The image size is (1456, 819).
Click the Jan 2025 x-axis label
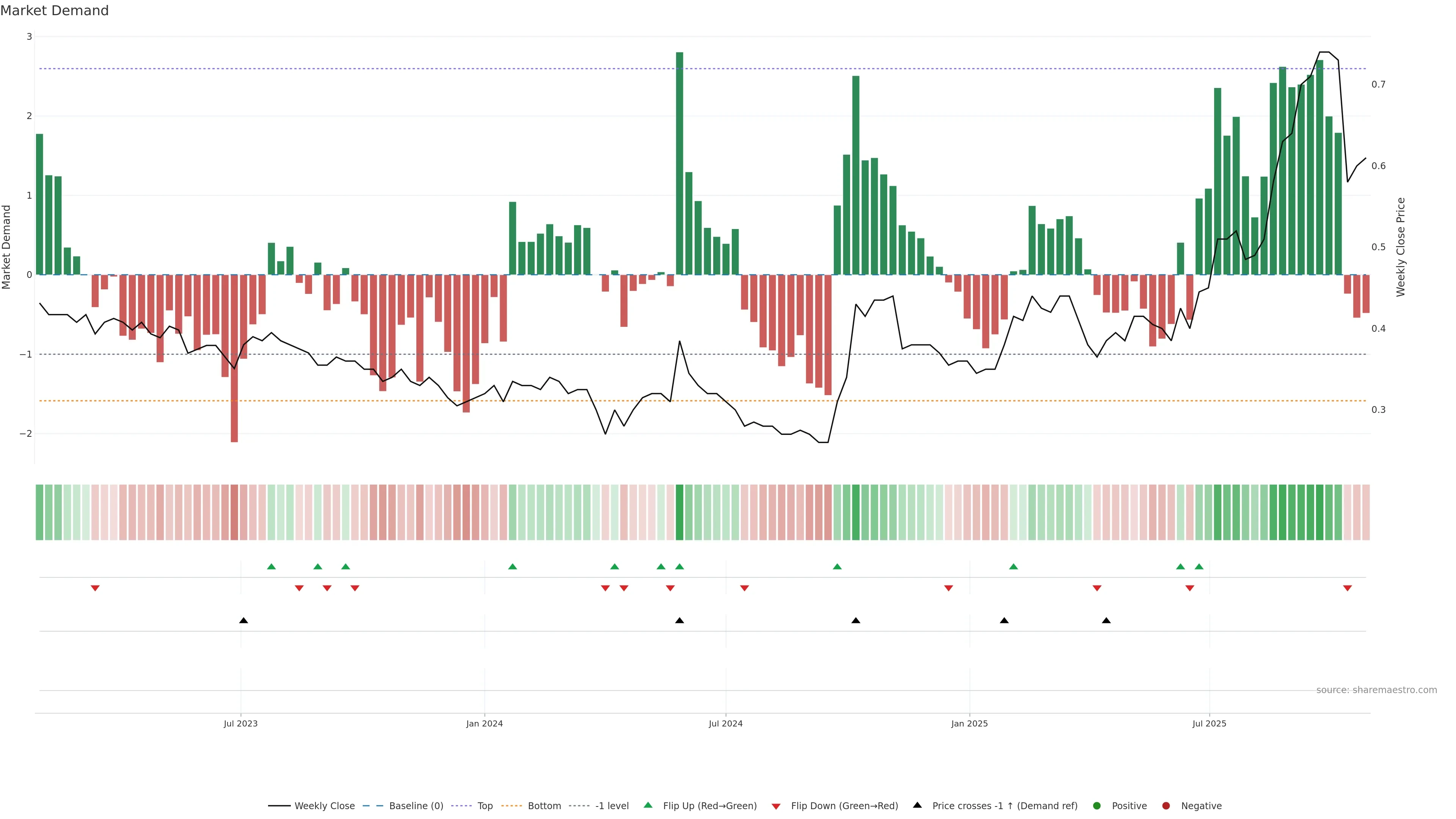pos(970,723)
